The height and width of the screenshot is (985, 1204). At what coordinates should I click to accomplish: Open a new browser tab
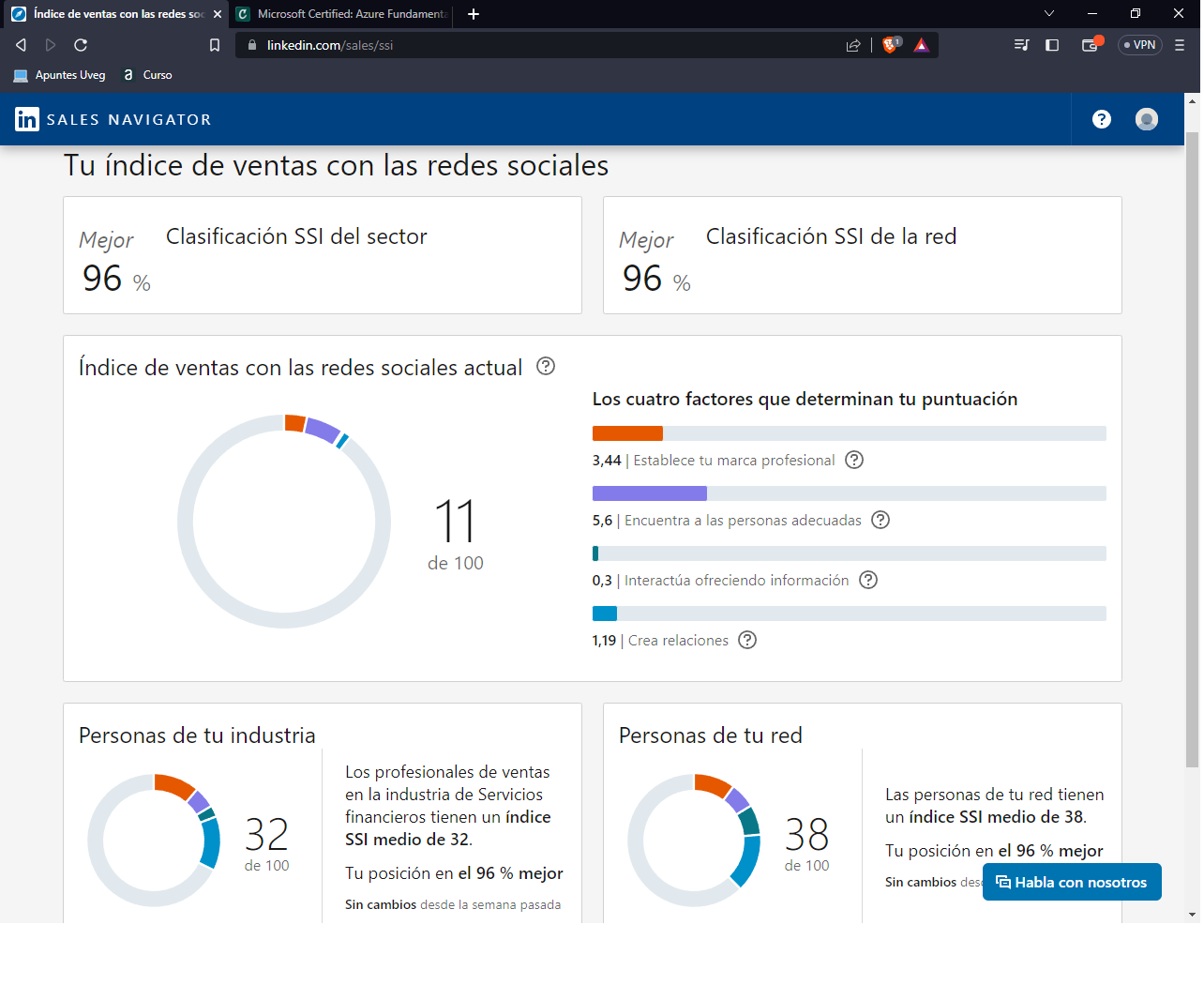[x=474, y=14]
